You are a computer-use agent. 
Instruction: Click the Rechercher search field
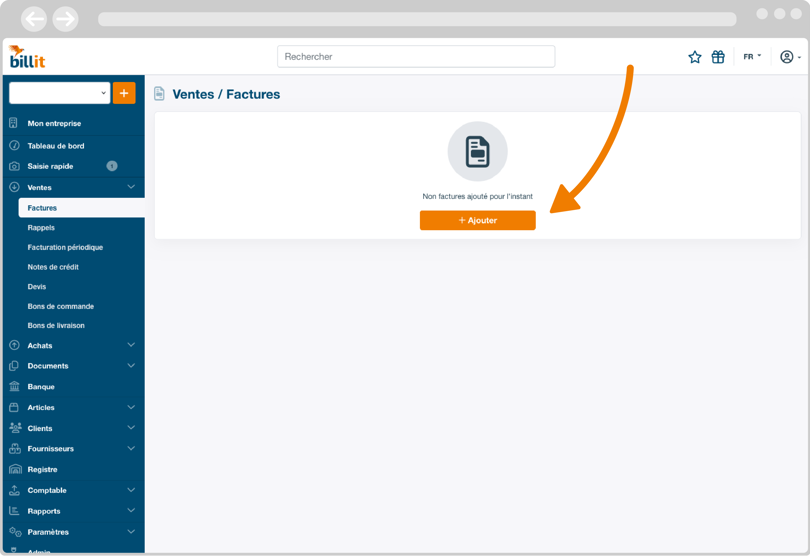416,57
